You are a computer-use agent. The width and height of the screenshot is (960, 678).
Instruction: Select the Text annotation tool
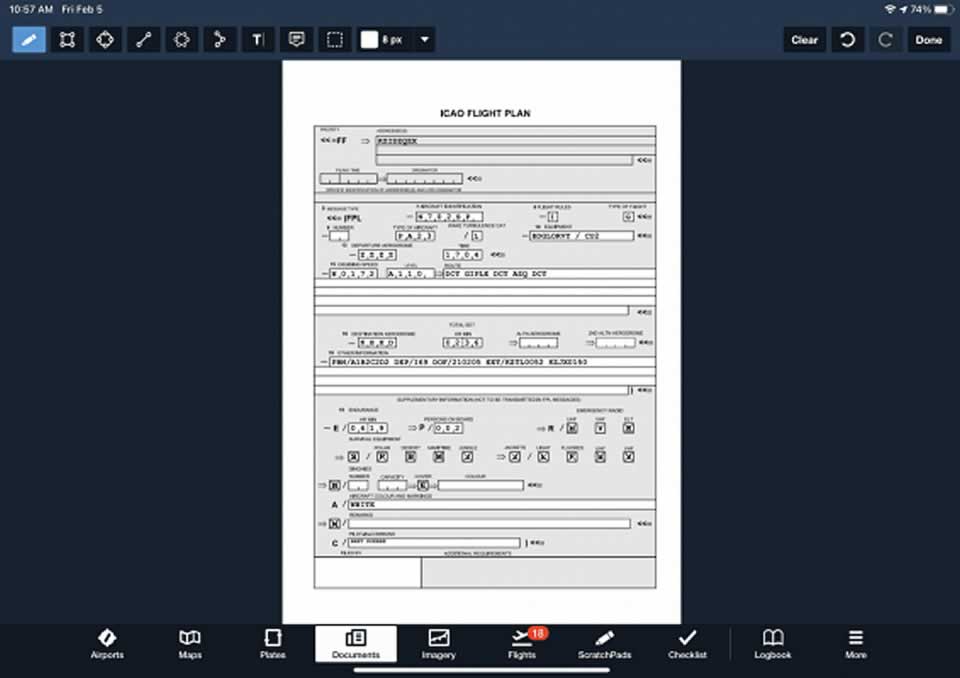coord(258,40)
